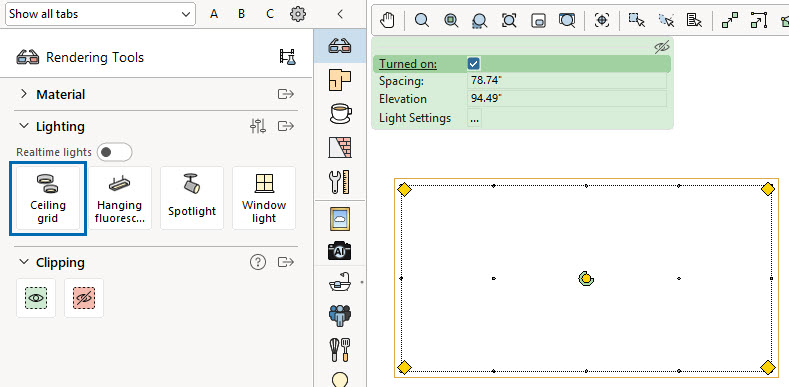Image resolution: width=789 pixels, height=387 pixels.
Task: Click the magnifier inside corner brackets
Action: tap(509, 20)
